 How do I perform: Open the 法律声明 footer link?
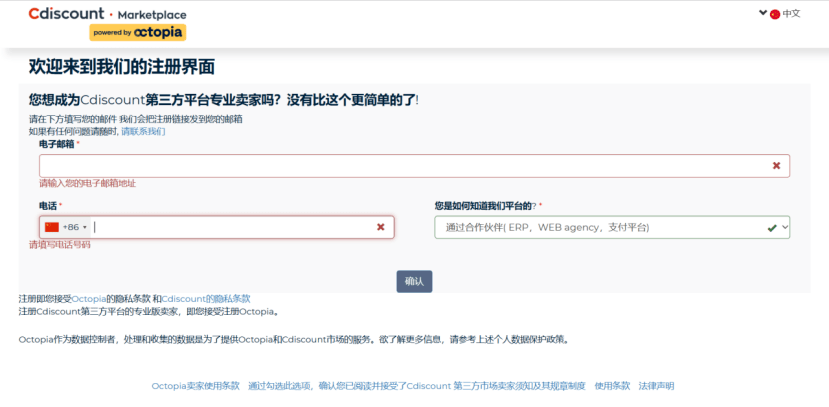(656, 385)
